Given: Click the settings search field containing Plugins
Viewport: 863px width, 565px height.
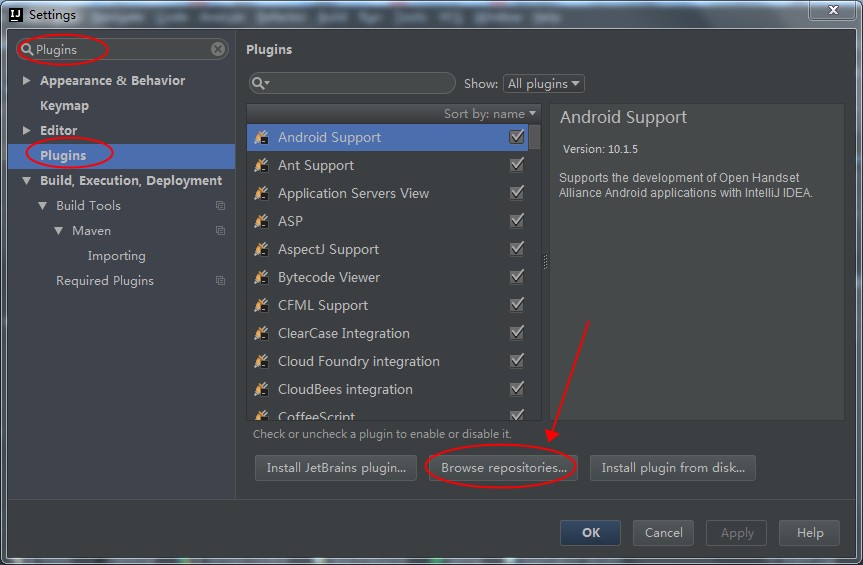Looking at the screenshot, I should (x=123, y=50).
